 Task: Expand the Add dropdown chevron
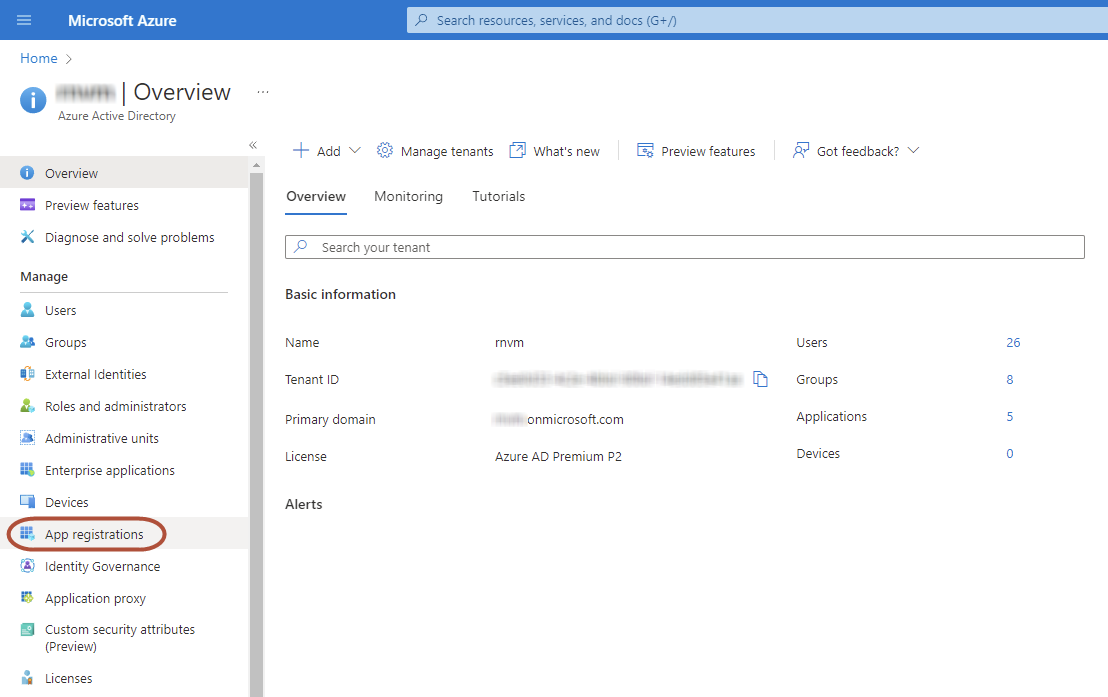pos(355,151)
